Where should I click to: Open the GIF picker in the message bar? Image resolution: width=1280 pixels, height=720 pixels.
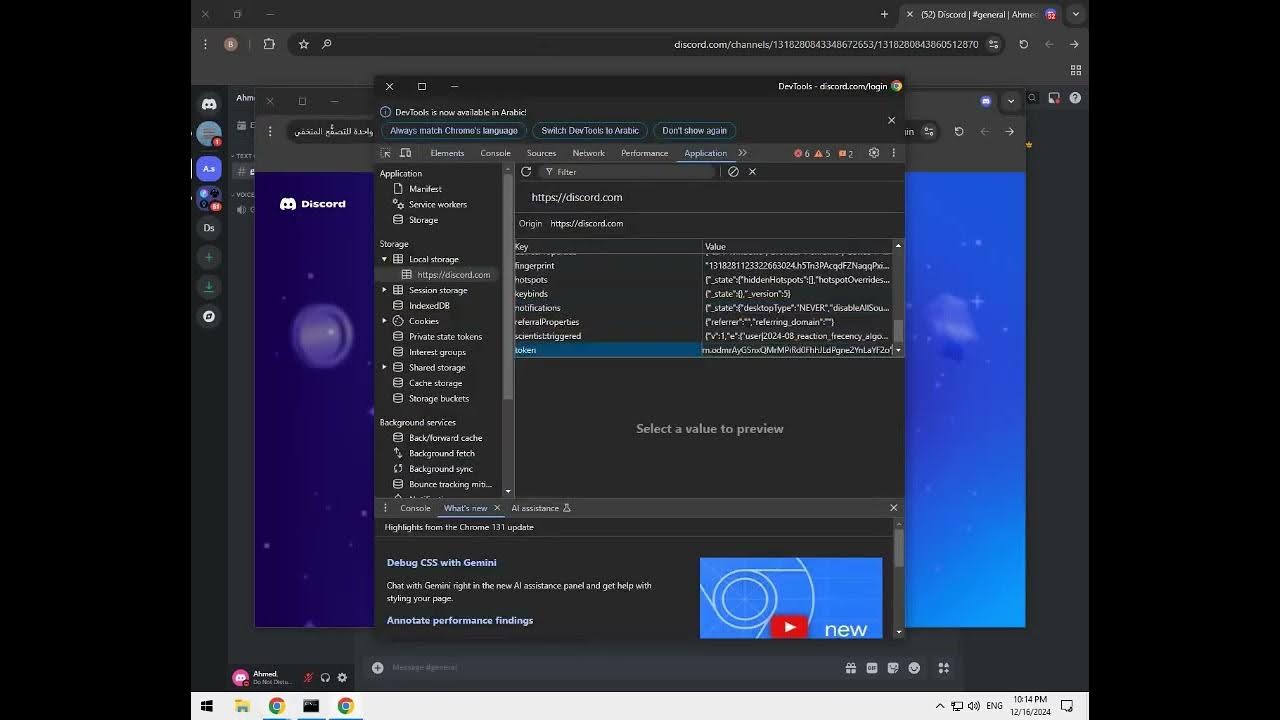pyautogui.click(x=872, y=668)
